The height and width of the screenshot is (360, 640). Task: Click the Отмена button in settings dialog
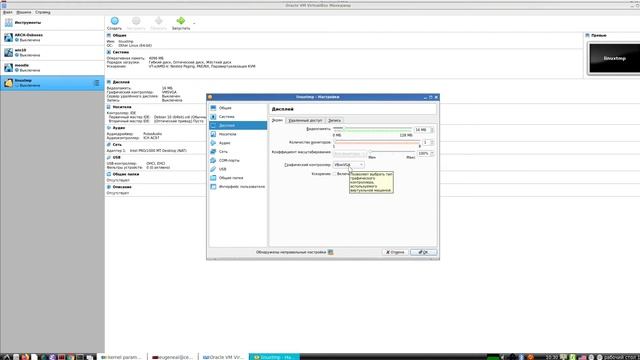(x=395, y=252)
